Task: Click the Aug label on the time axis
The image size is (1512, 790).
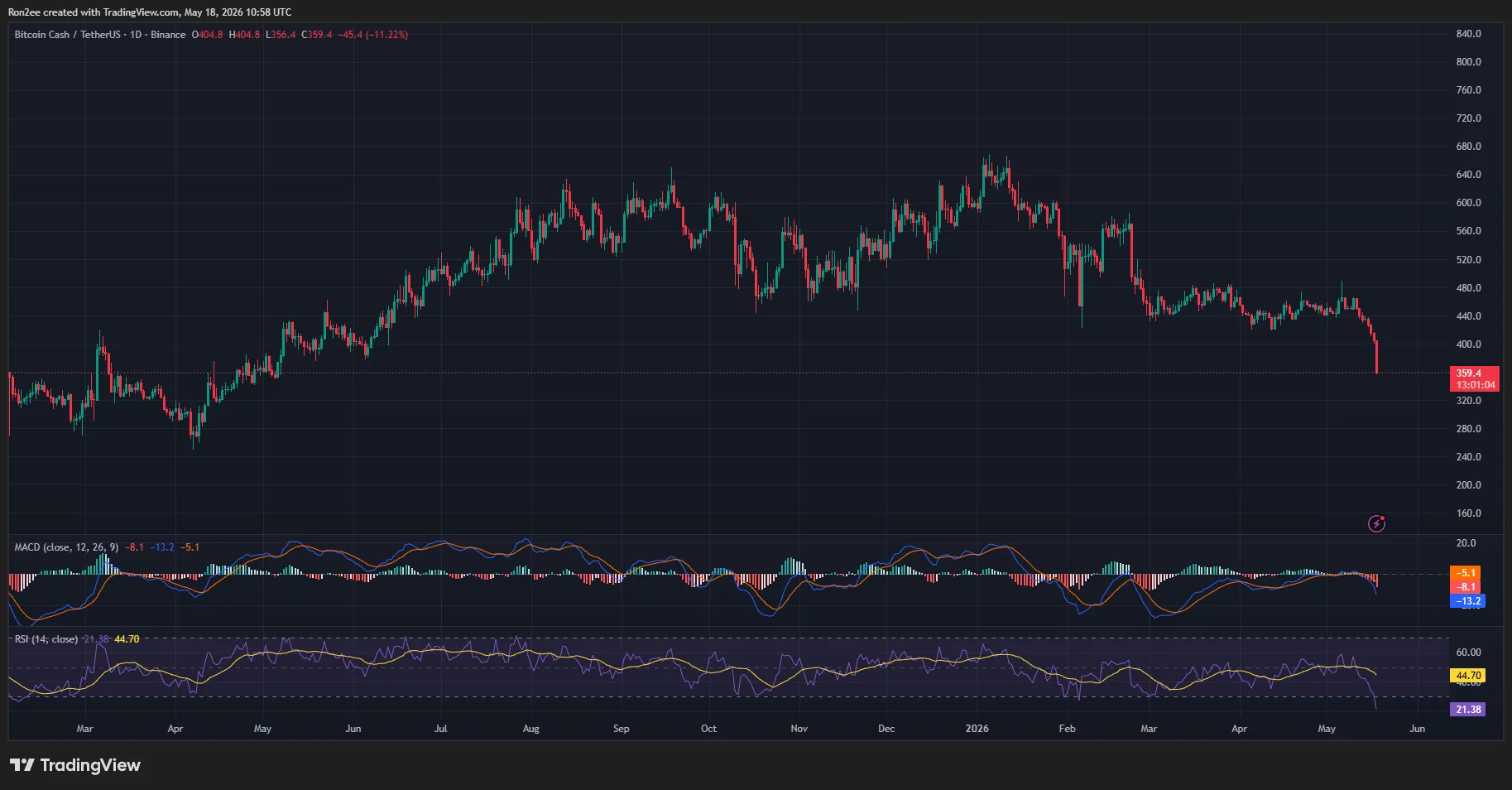Action: click(x=531, y=729)
